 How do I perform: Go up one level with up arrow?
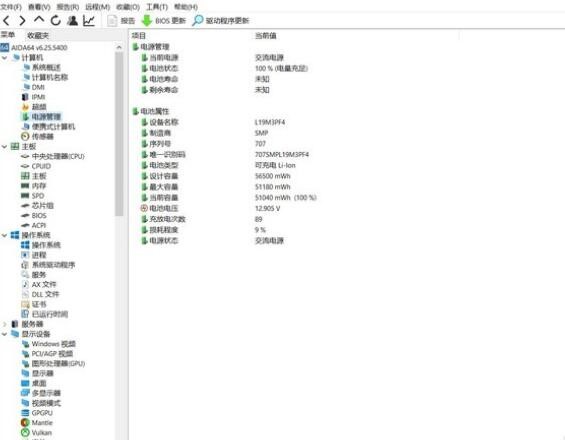point(39,20)
